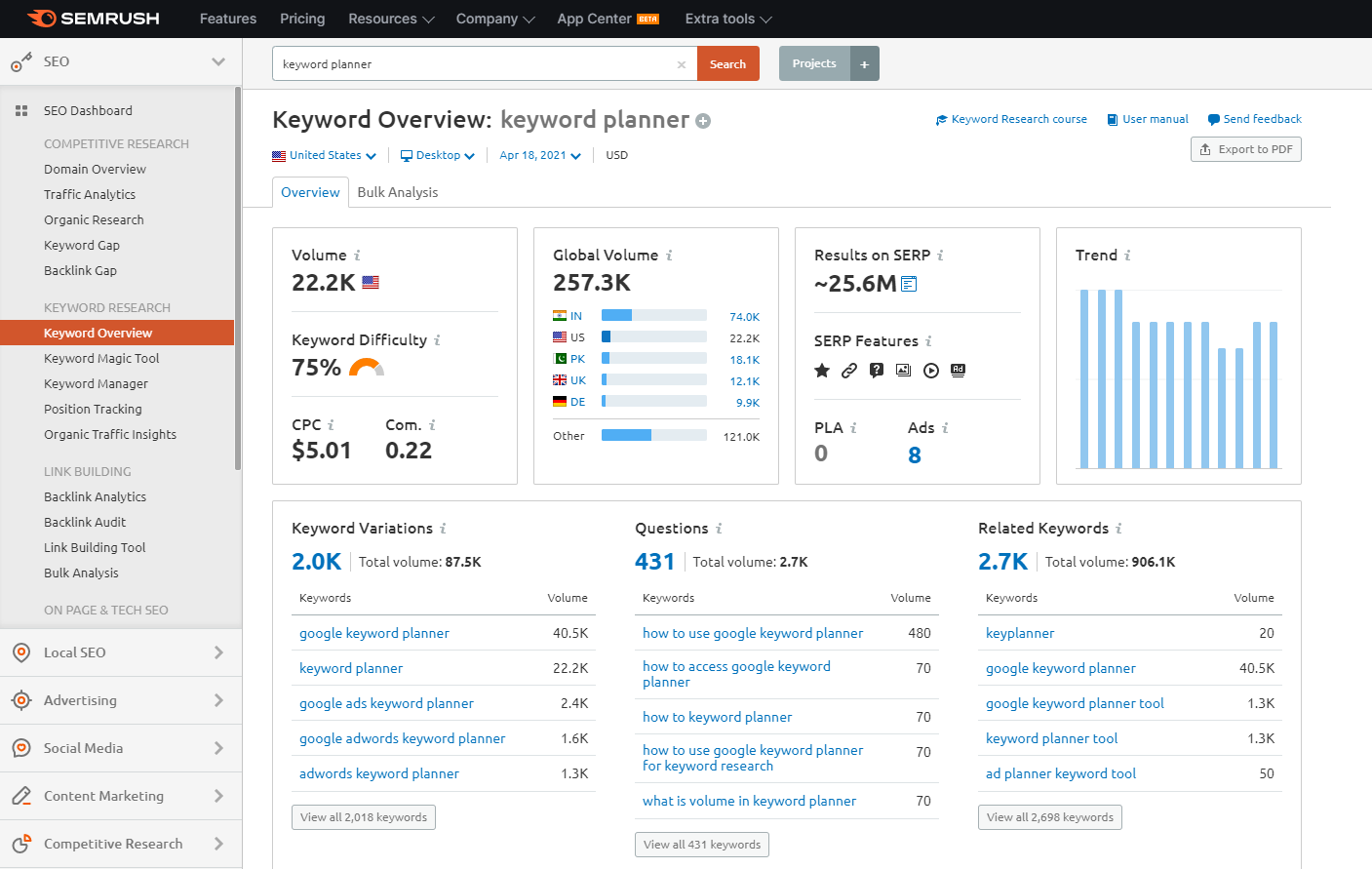Viewport: 1372px width, 869px height.
Task: Clear the keyword search field
Action: tap(682, 64)
